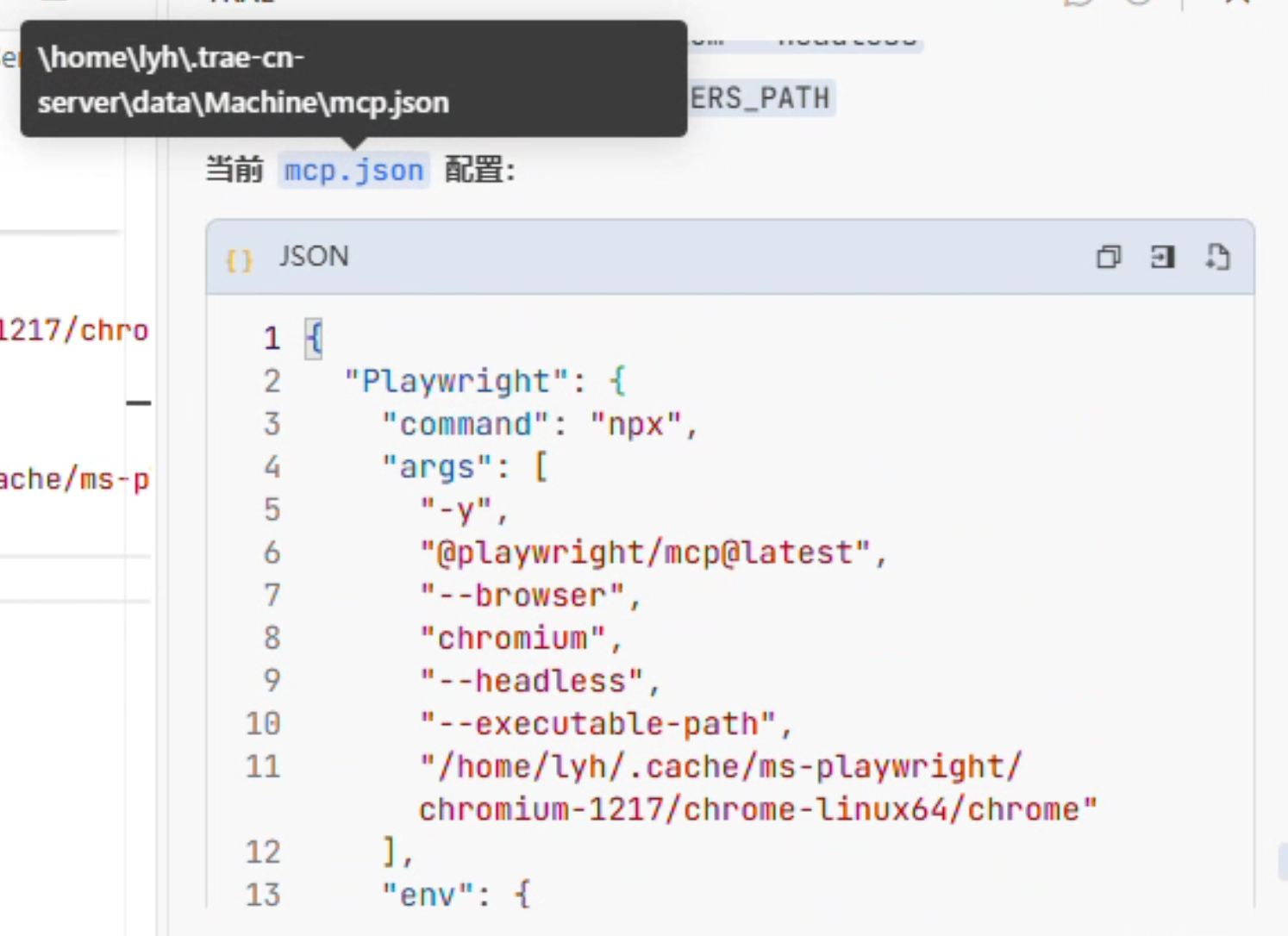Insert the JSON code at cursor
This screenshot has height=936, width=1288.
pyautogui.click(x=1162, y=257)
